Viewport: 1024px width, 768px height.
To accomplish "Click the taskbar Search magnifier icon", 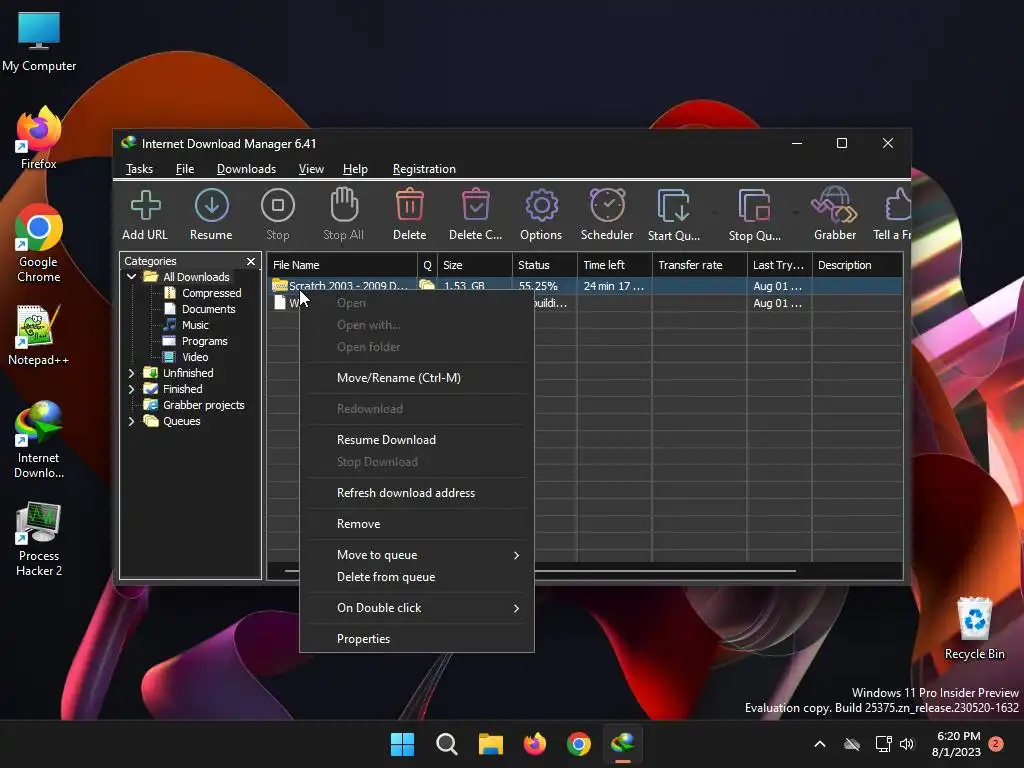I will [447, 744].
